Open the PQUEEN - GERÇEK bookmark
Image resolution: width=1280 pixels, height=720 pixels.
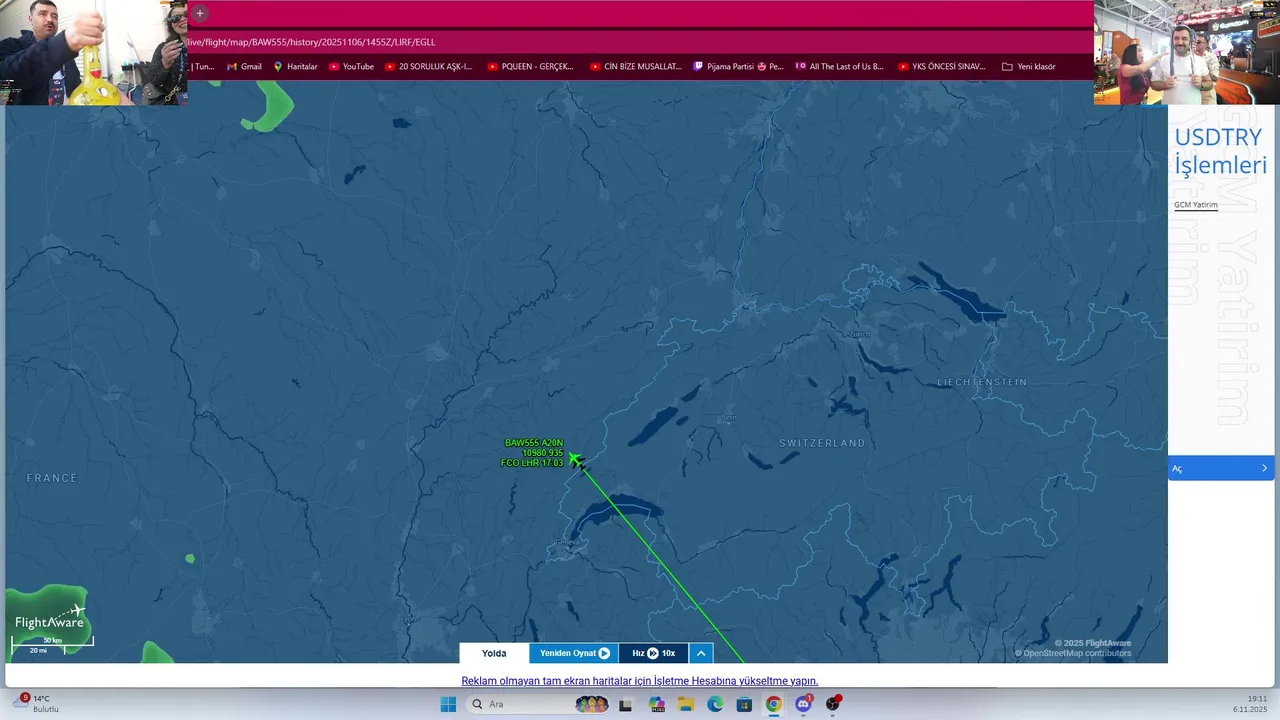530,67
